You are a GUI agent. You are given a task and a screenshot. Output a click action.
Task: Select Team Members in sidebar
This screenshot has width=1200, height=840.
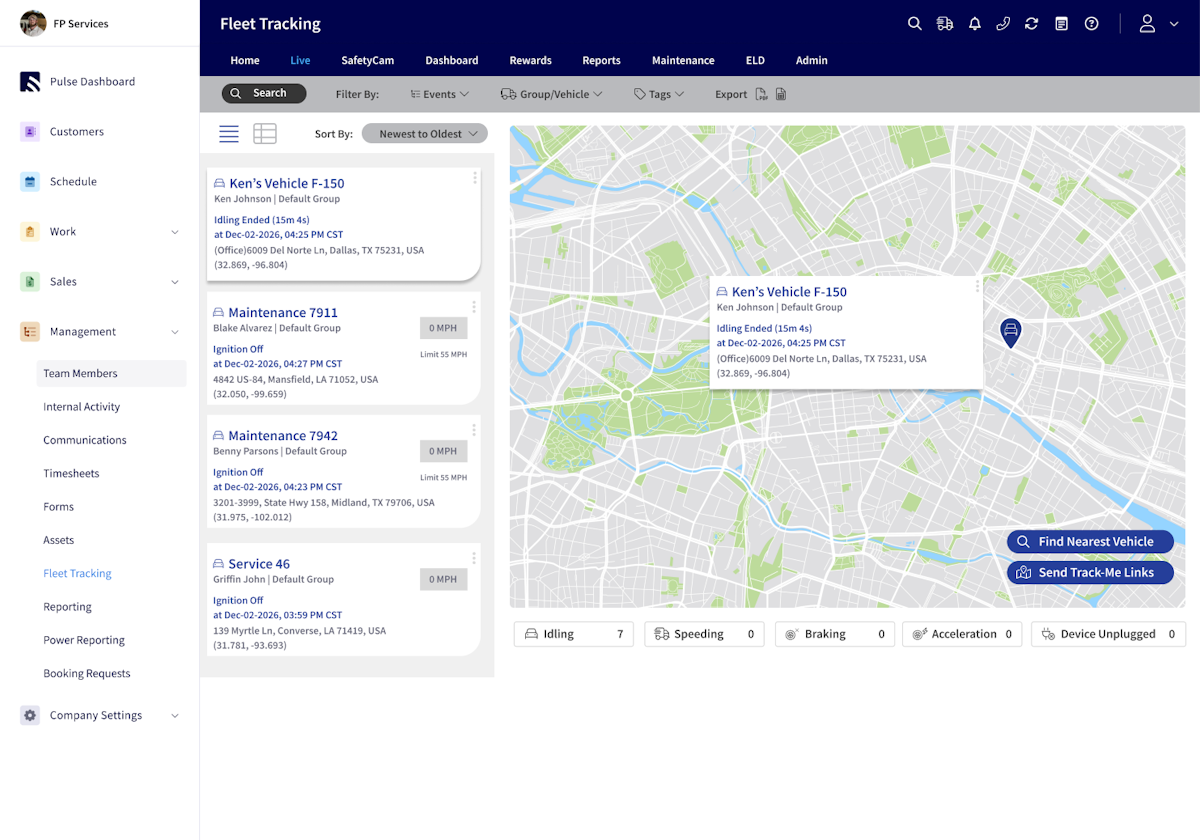(x=111, y=373)
